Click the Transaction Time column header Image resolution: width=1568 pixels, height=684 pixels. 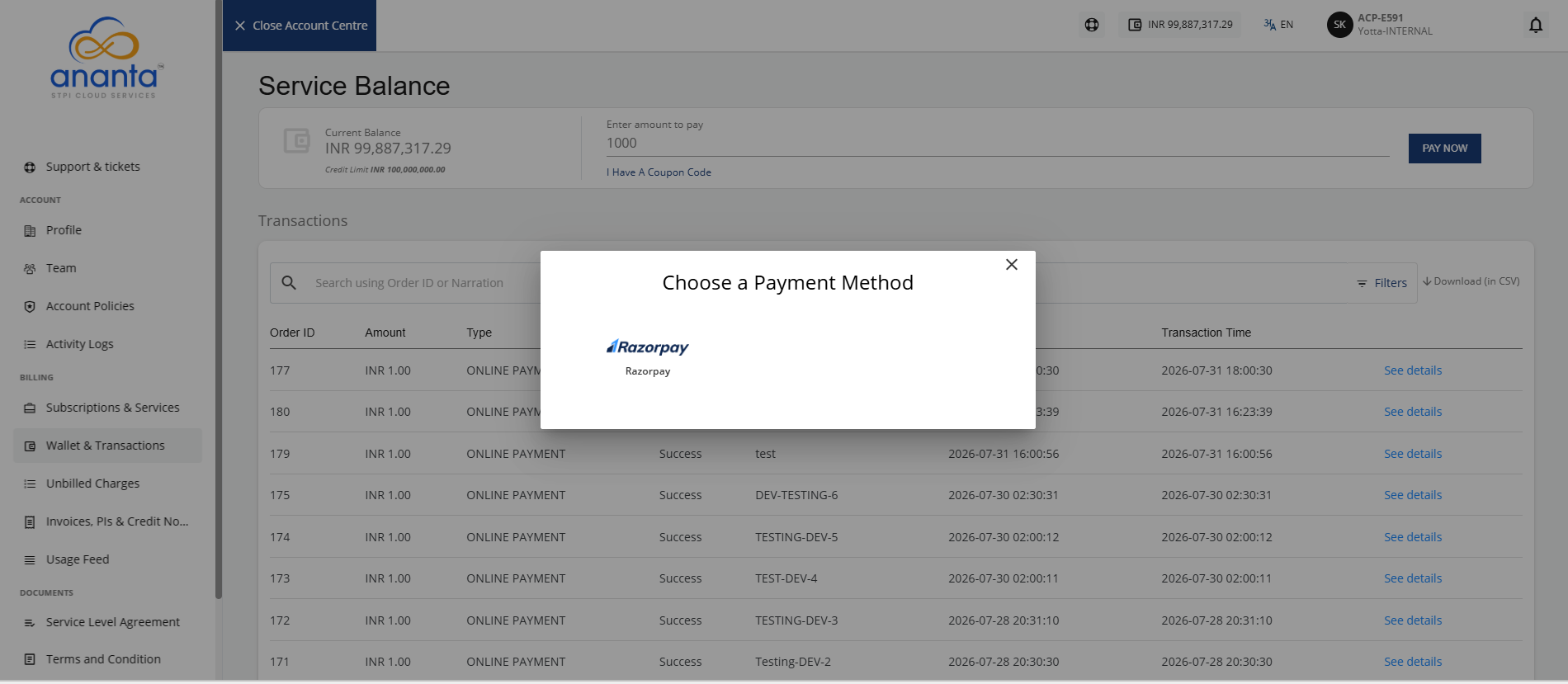[1206, 333]
